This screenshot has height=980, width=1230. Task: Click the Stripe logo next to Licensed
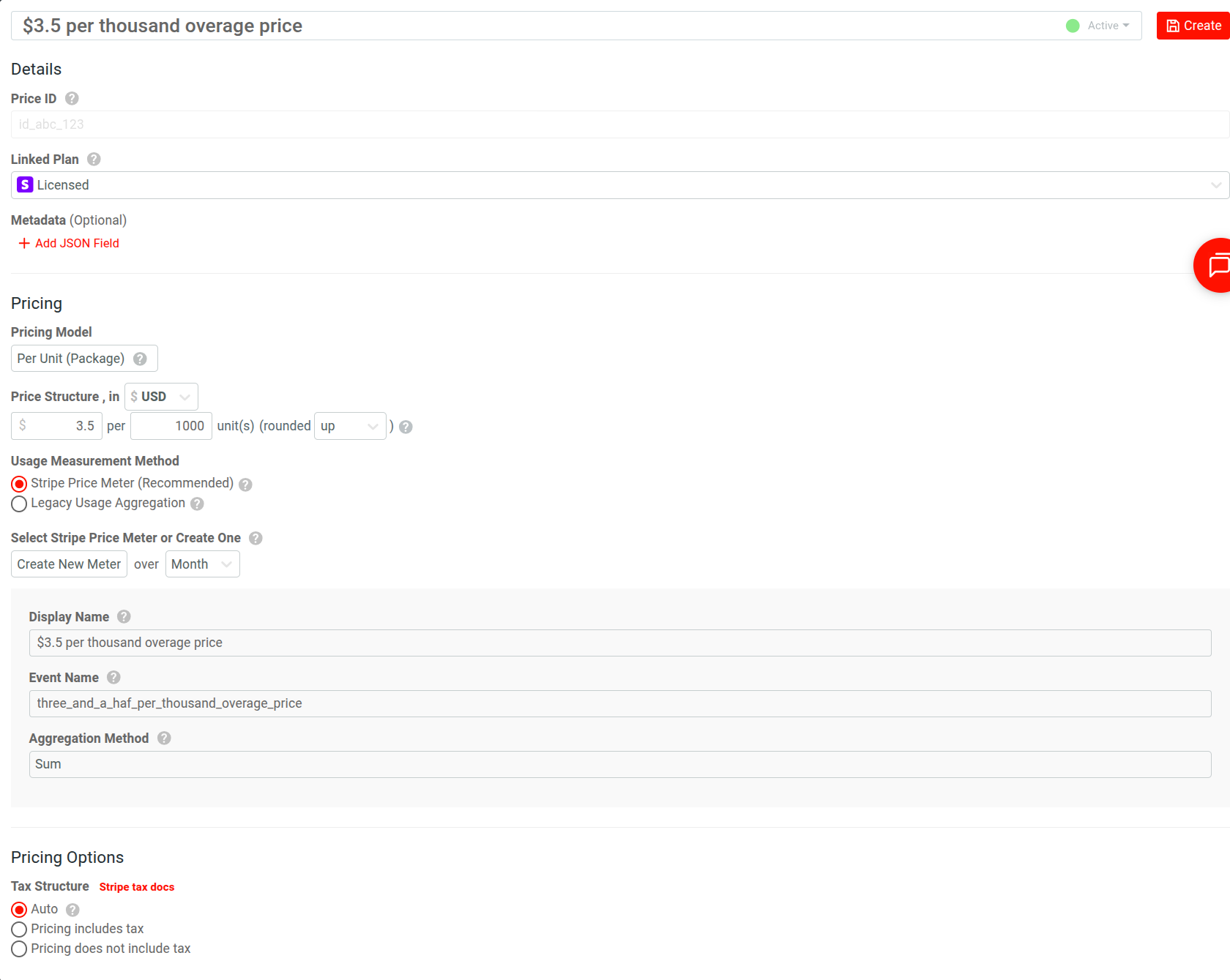[24, 184]
